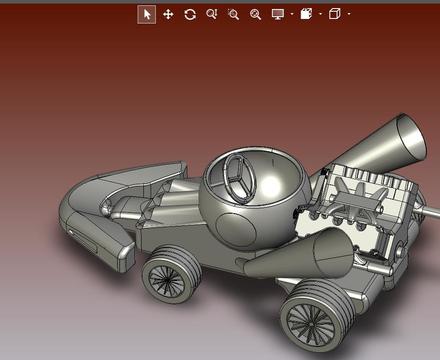Click the Zoom to Fit icon
Image resolution: width=440 pixels, height=360 pixels.
212,14
